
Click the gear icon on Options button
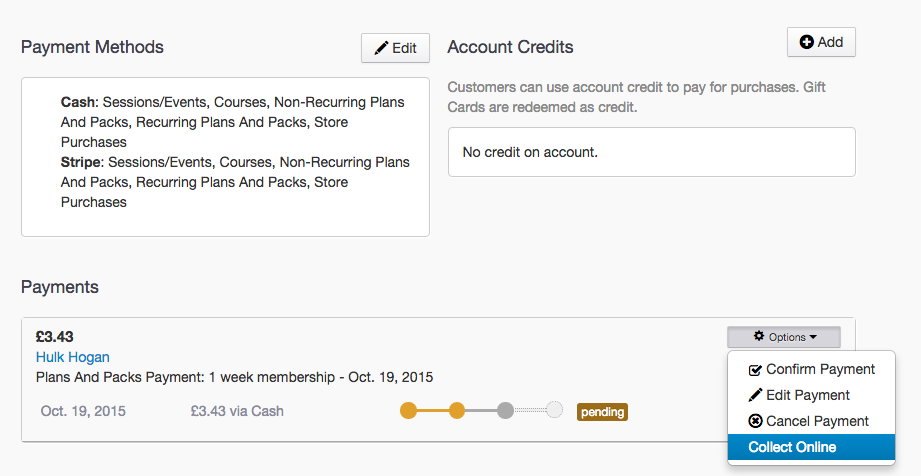[x=759, y=337]
